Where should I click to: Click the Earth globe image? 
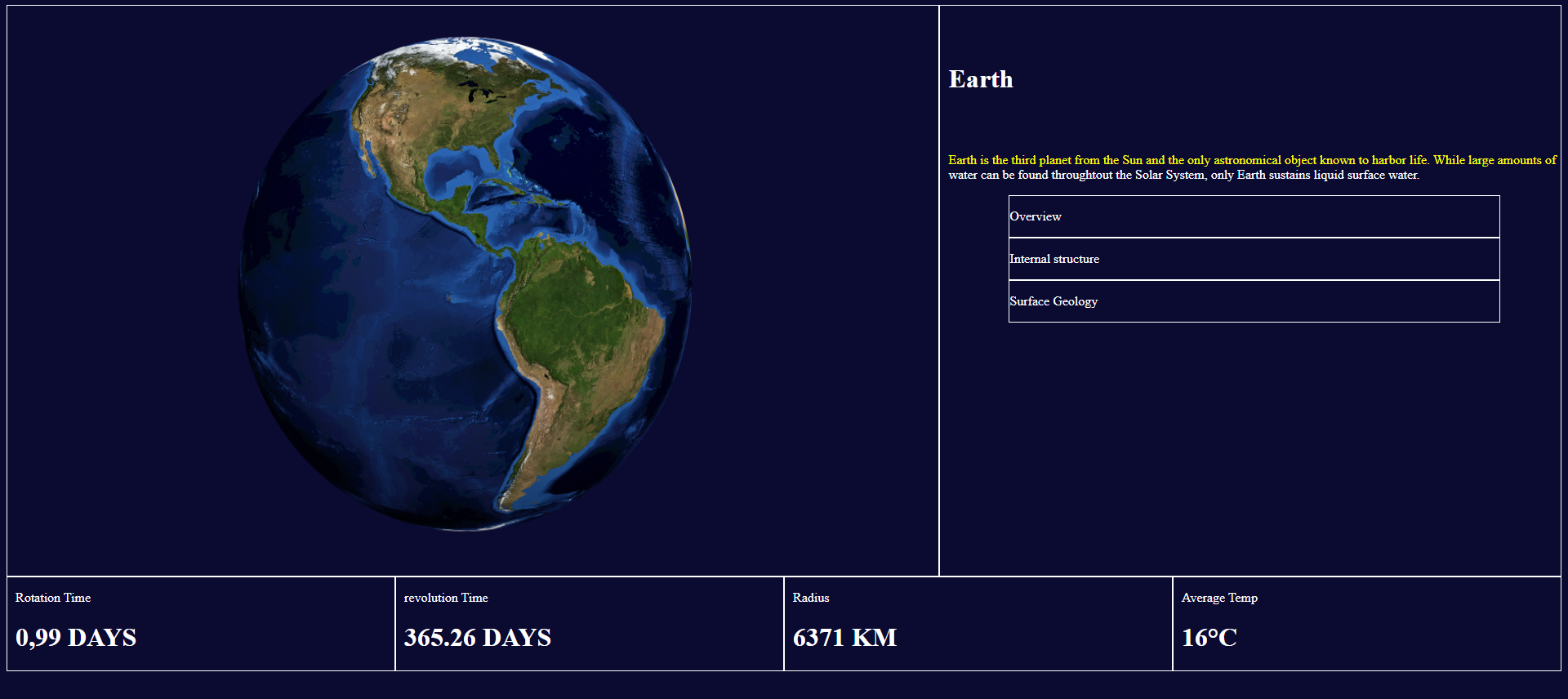(465, 284)
